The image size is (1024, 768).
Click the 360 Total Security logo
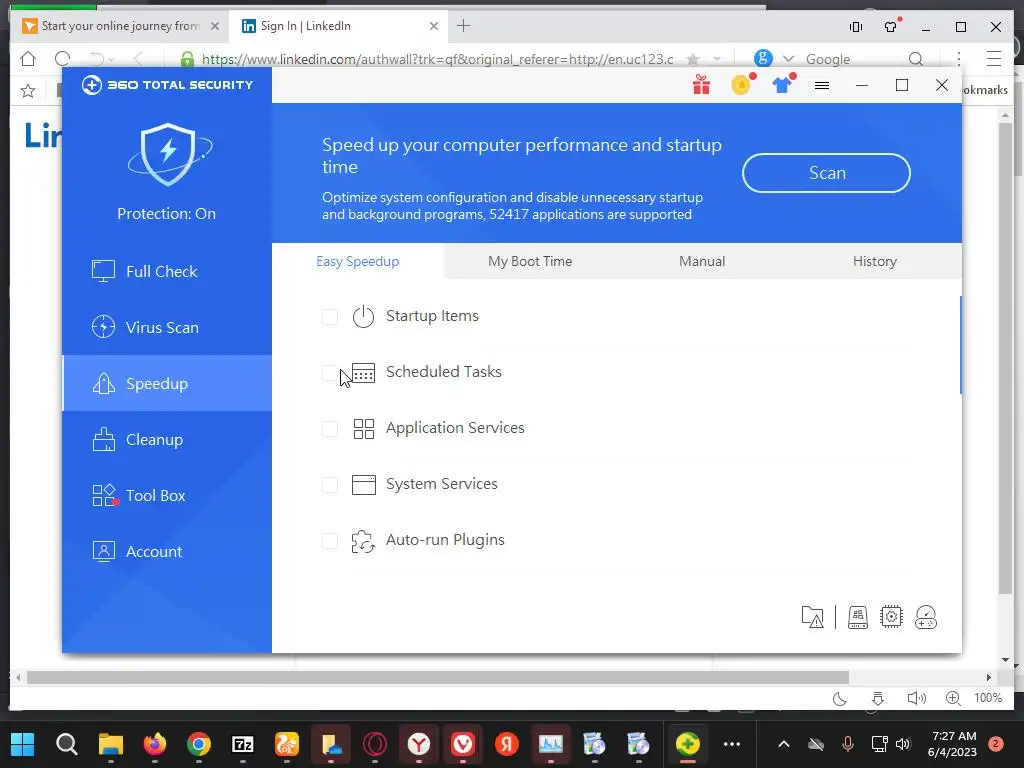point(167,85)
